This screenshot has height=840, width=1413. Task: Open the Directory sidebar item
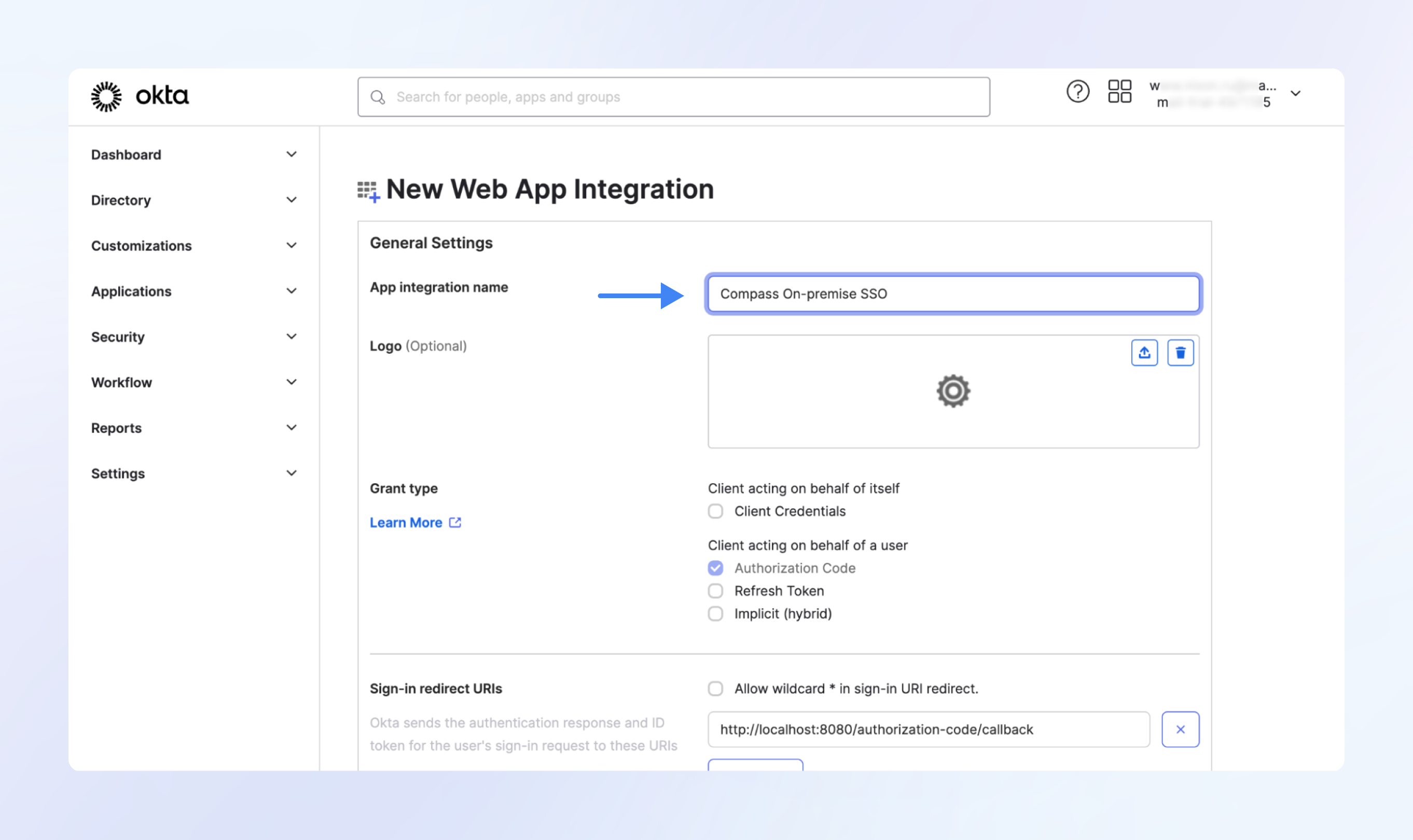(121, 200)
